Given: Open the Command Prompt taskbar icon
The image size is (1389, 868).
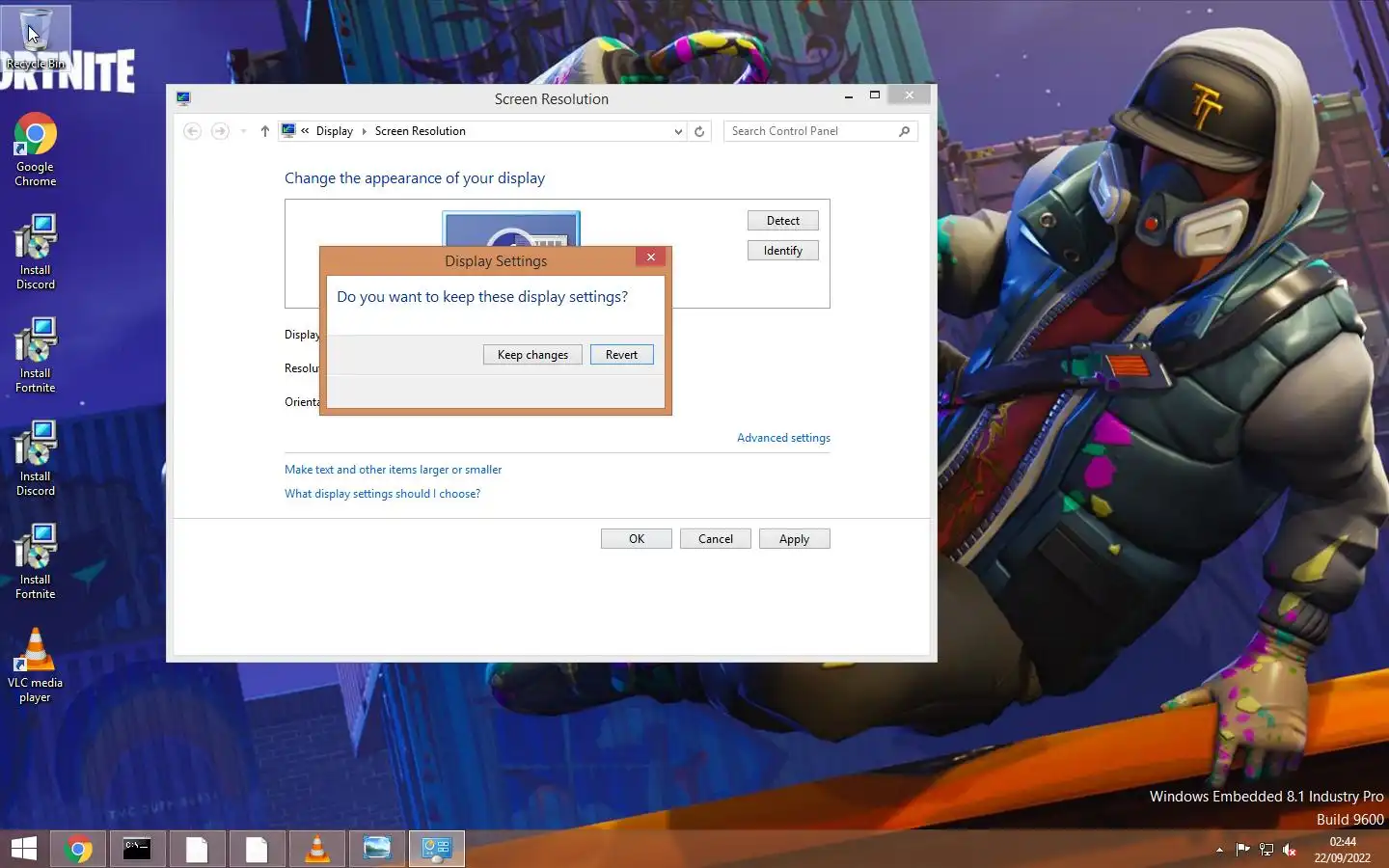Looking at the screenshot, I should 137,849.
